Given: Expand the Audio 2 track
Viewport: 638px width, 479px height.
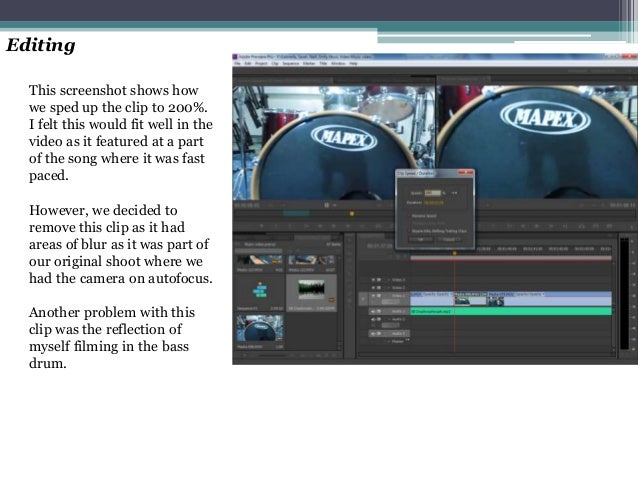Looking at the screenshot, I should click(x=388, y=319).
